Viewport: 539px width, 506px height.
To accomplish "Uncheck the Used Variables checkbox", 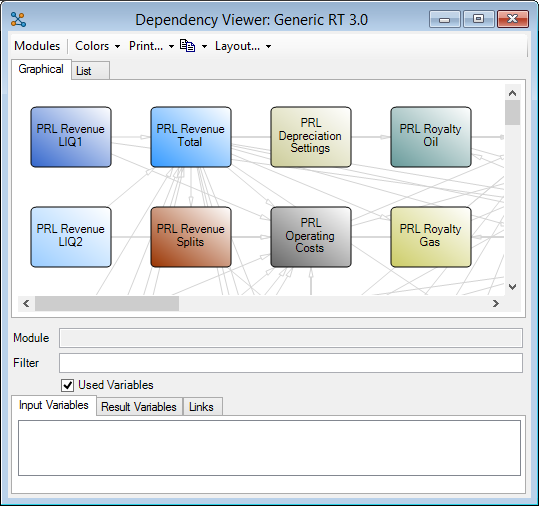I will pyautogui.click(x=67, y=385).
